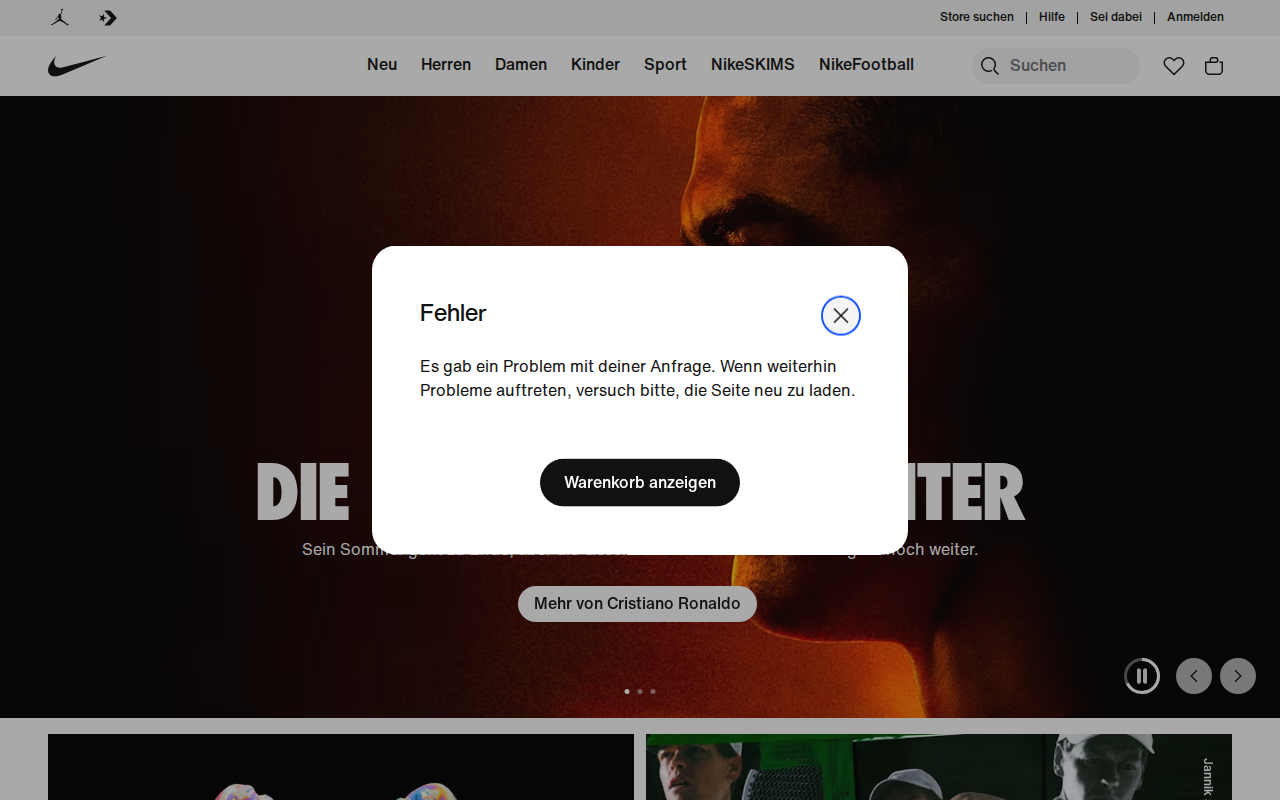This screenshot has width=1280, height=800.
Task: Select the first carousel dot indicator
Action: 627,691
